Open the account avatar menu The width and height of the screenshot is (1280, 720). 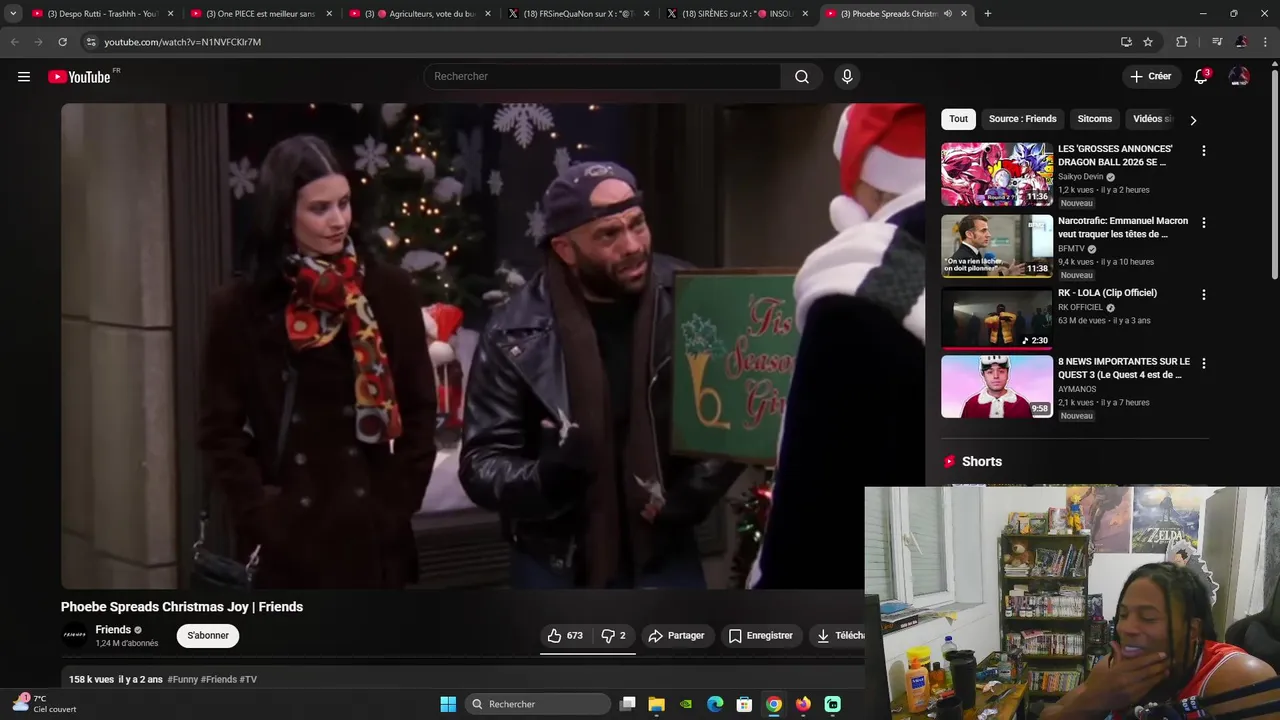[x=1239, y=77]
